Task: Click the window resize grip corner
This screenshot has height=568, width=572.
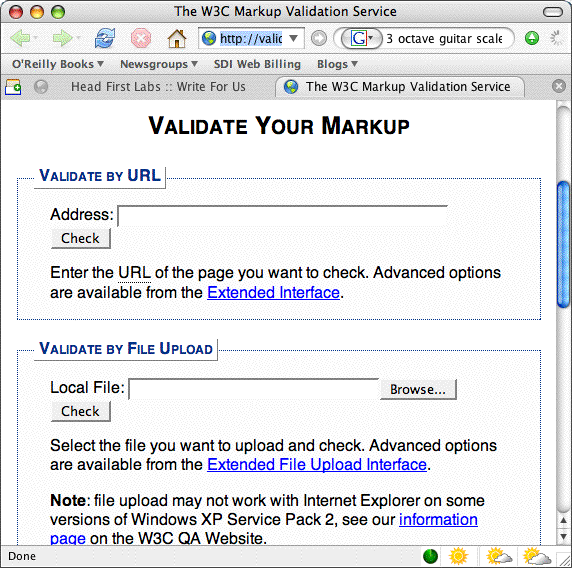Action: point(565,560)
